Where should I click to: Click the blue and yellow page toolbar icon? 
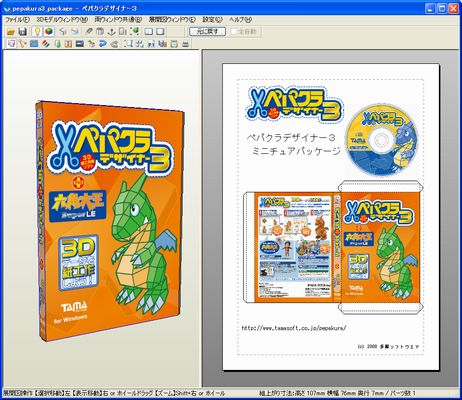point(162,43)
